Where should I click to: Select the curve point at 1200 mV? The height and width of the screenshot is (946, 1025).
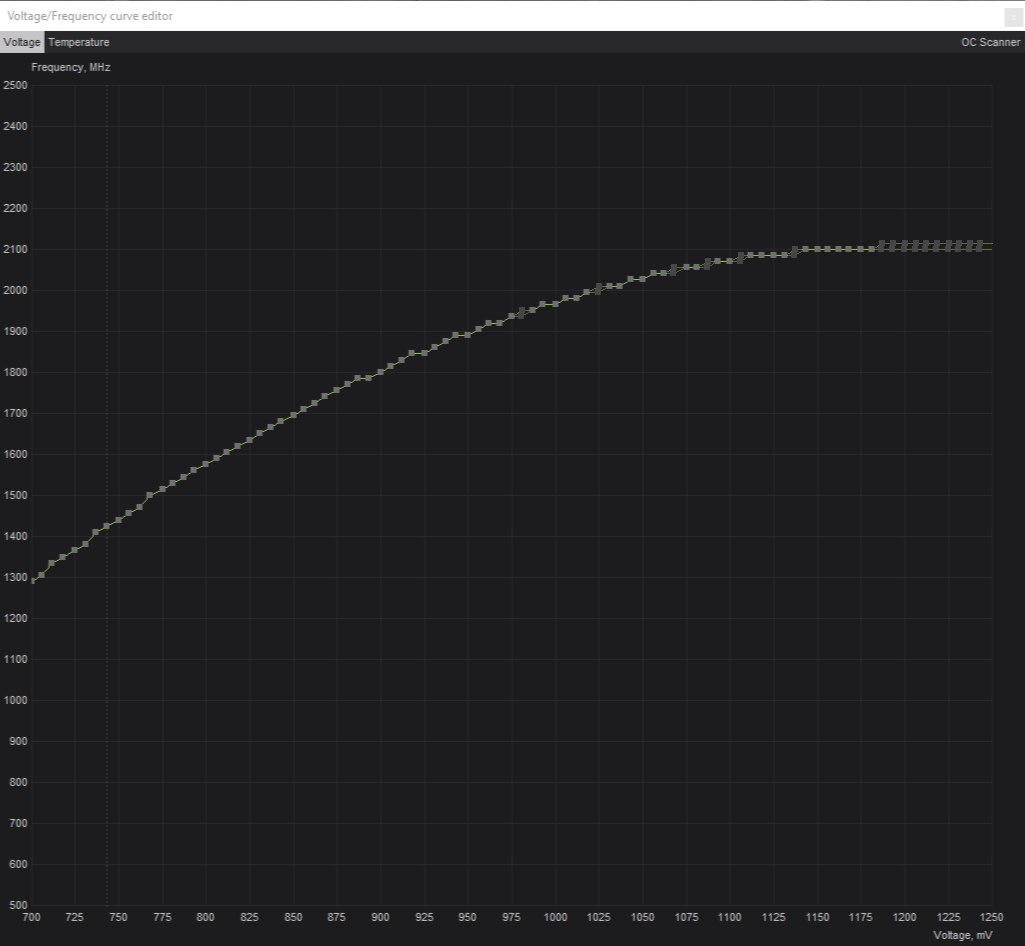tap(905, 246)
